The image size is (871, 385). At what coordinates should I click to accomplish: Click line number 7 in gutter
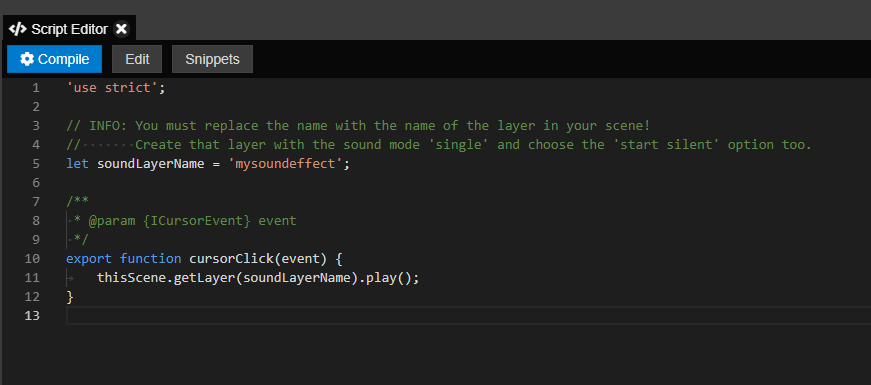36,202
